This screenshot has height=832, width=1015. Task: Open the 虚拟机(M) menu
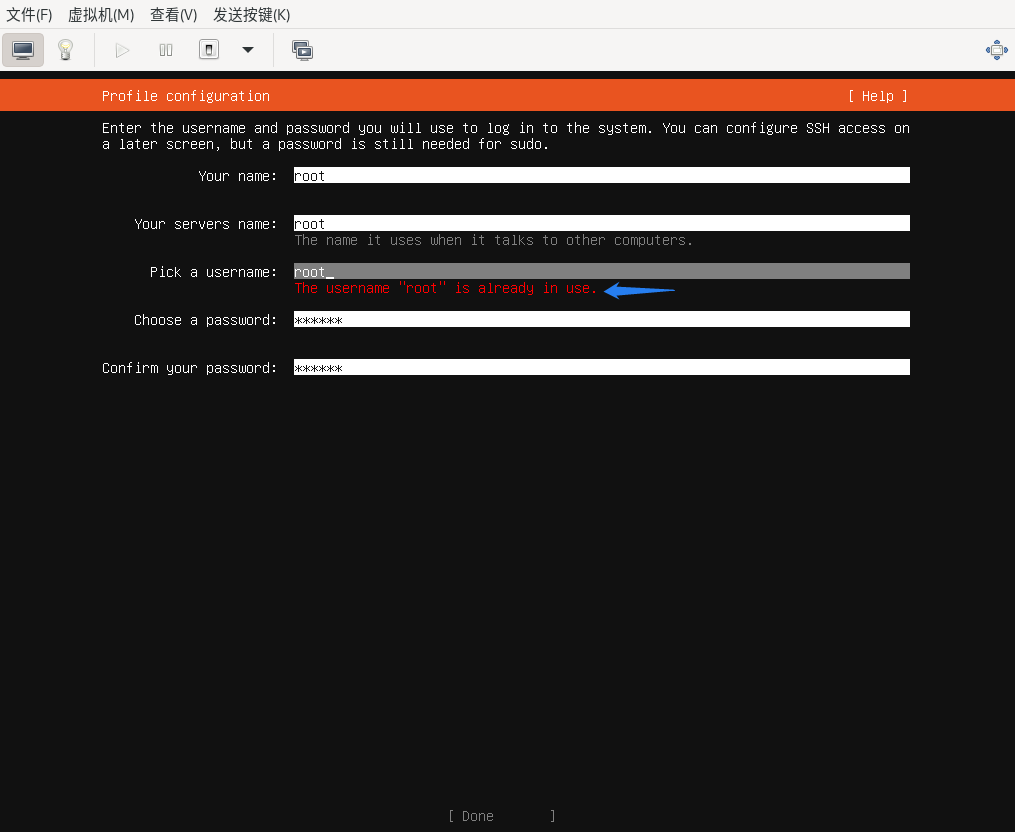tap(101, 14)
